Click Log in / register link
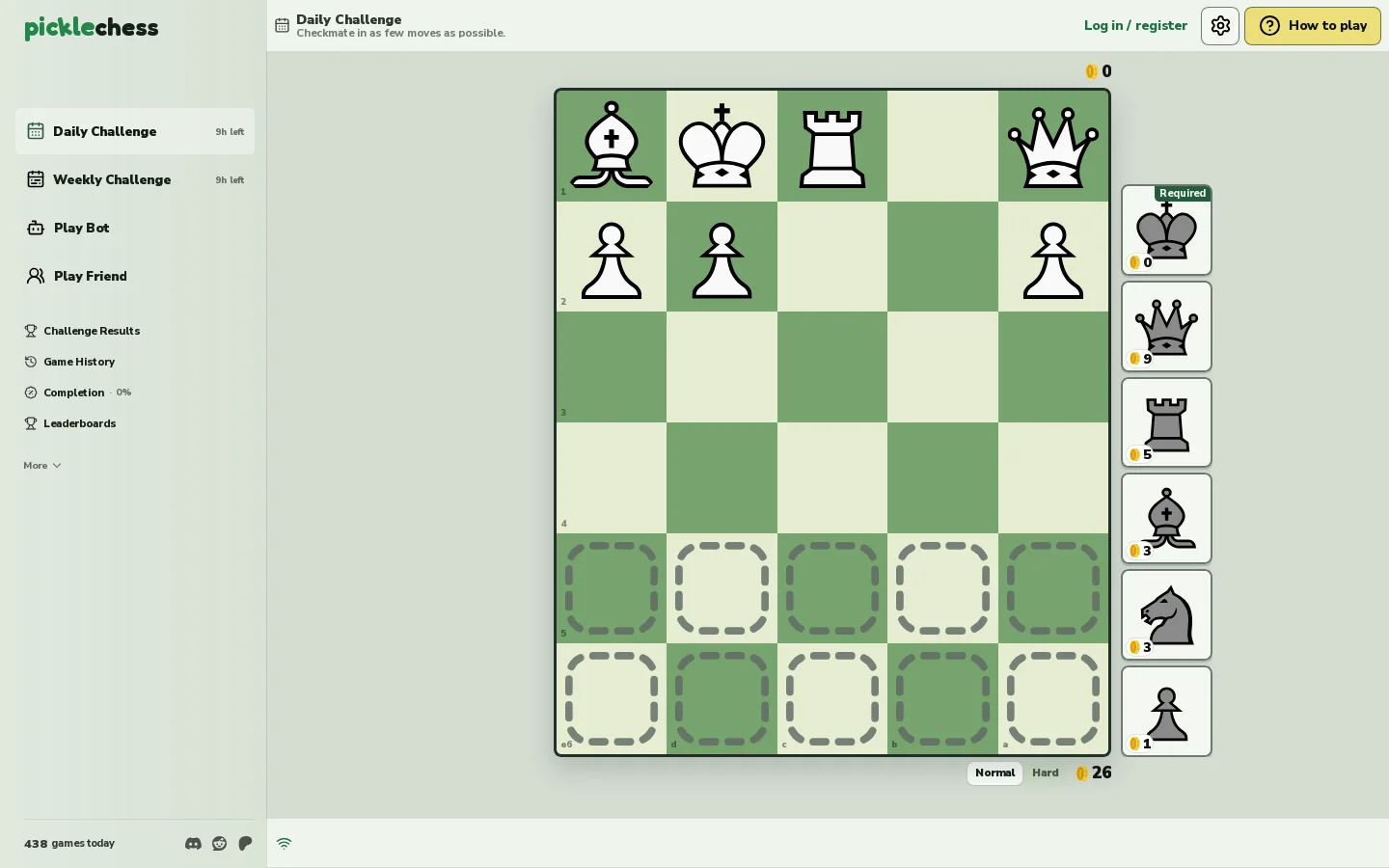Screen dimensions: 1389x868 (x=1135, y=26)
